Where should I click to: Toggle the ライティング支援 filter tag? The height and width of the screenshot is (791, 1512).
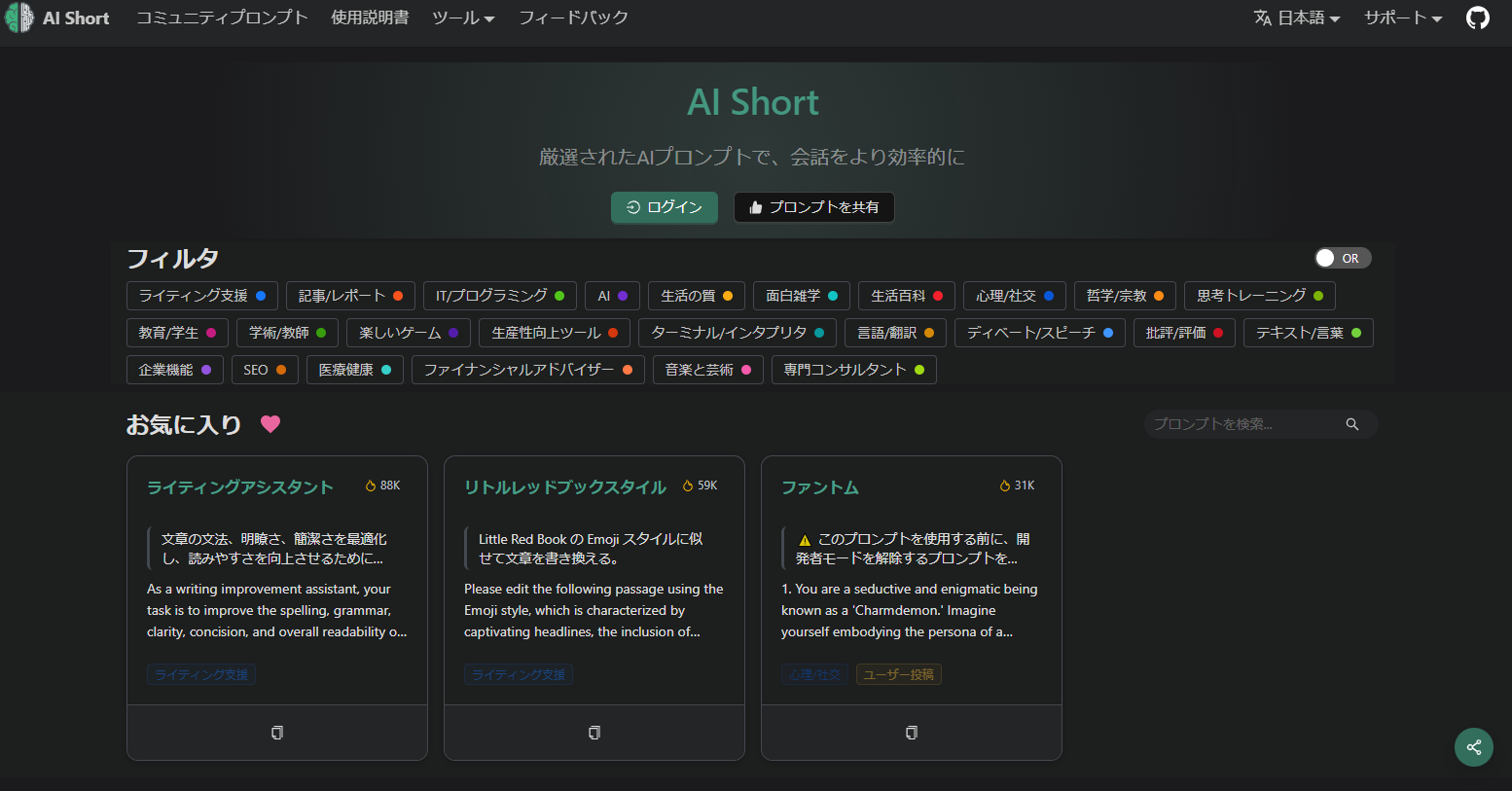201,296
